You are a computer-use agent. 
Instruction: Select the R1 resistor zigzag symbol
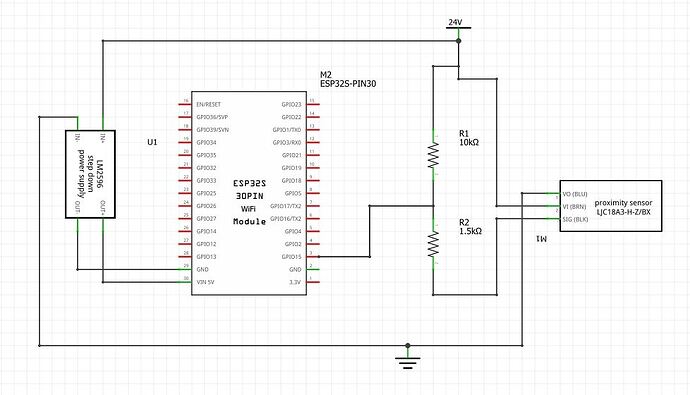click(x=433, y=155)
